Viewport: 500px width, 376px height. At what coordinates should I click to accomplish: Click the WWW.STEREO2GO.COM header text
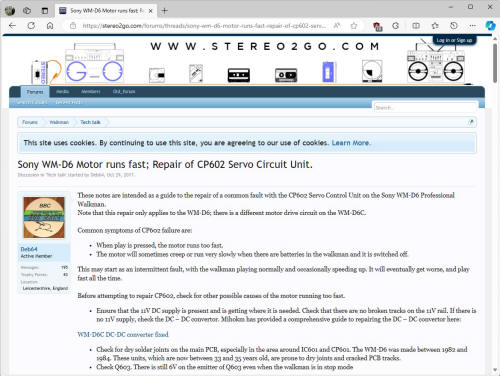click(x=265, y=46)
